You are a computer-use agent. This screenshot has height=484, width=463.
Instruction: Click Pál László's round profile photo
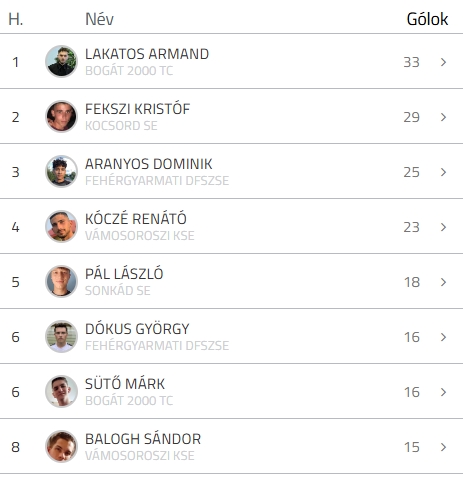pyautogui.click(x=61, y=281)
